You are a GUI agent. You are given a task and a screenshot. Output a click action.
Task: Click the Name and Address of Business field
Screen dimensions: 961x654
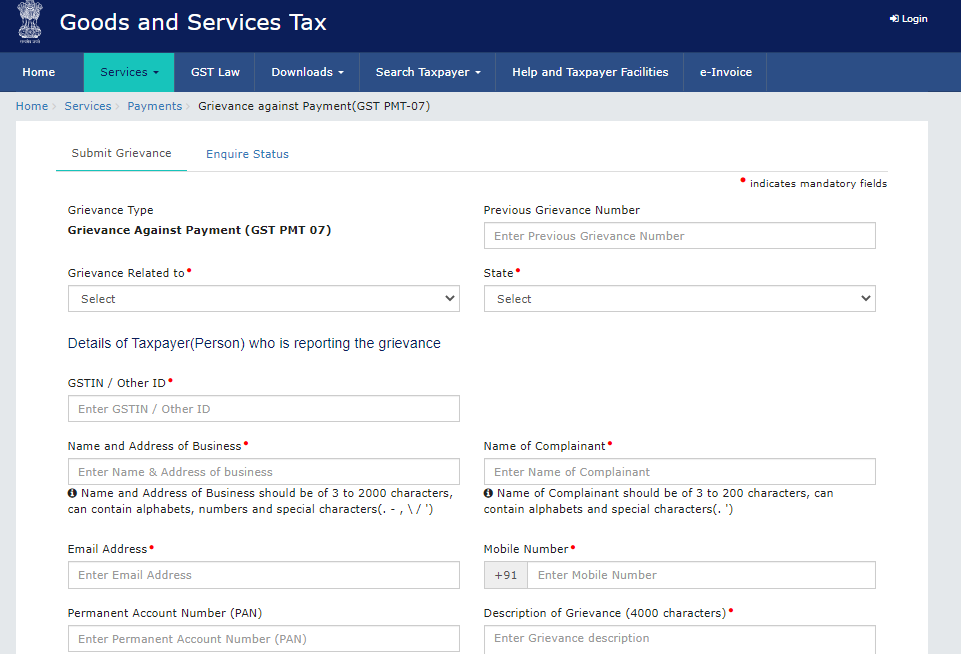[x=264, y=472]
